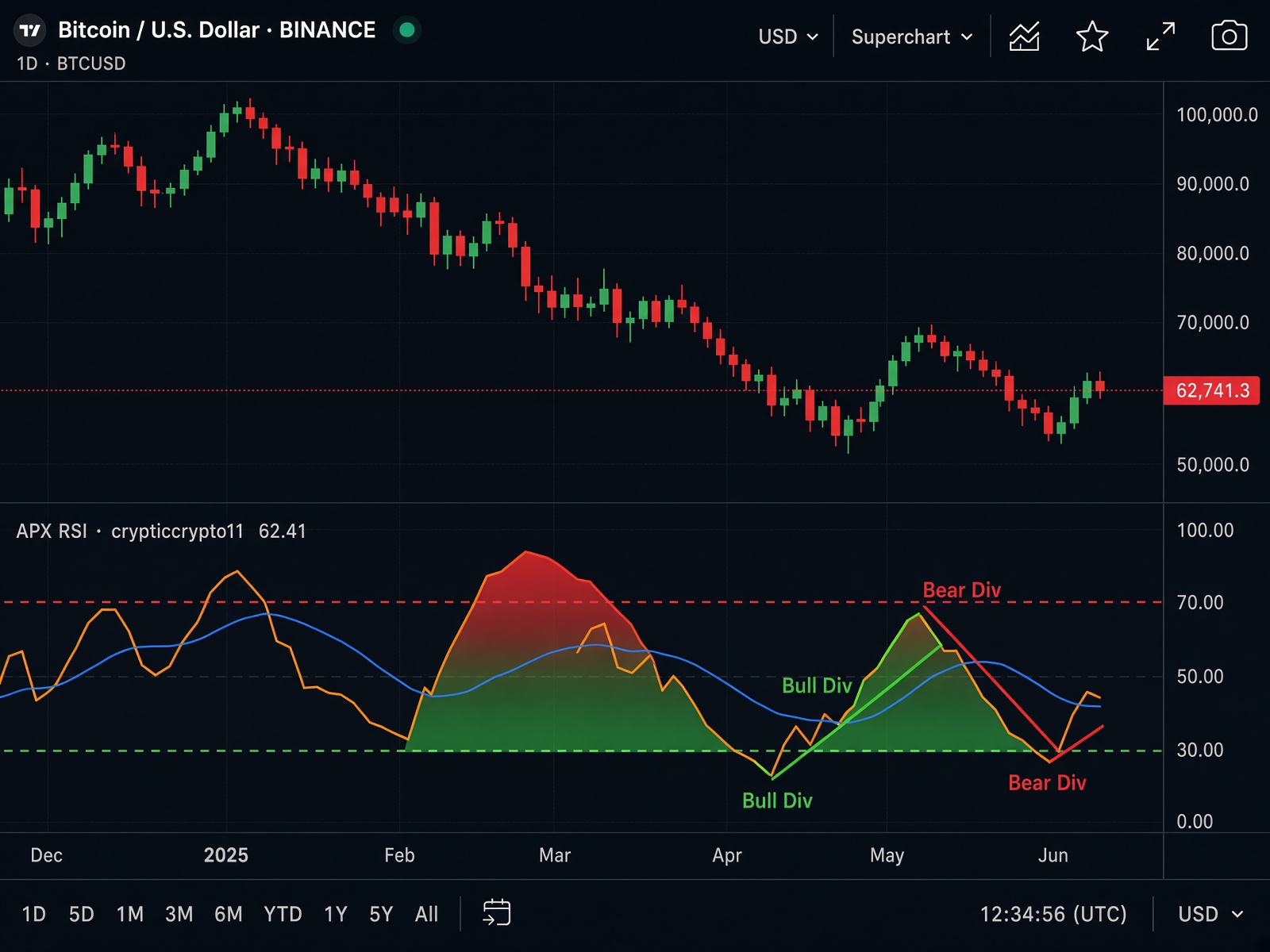Select the YTD time range
Screen dimensions: 1270x952
283,914
